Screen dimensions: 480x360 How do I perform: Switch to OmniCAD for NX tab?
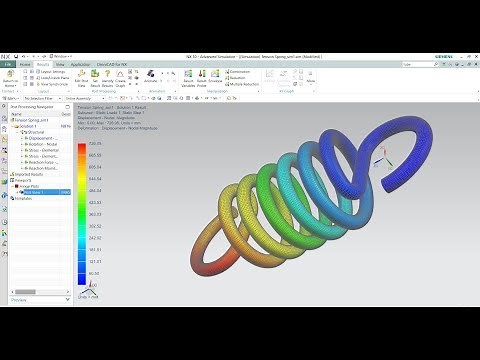pos(112,64)
